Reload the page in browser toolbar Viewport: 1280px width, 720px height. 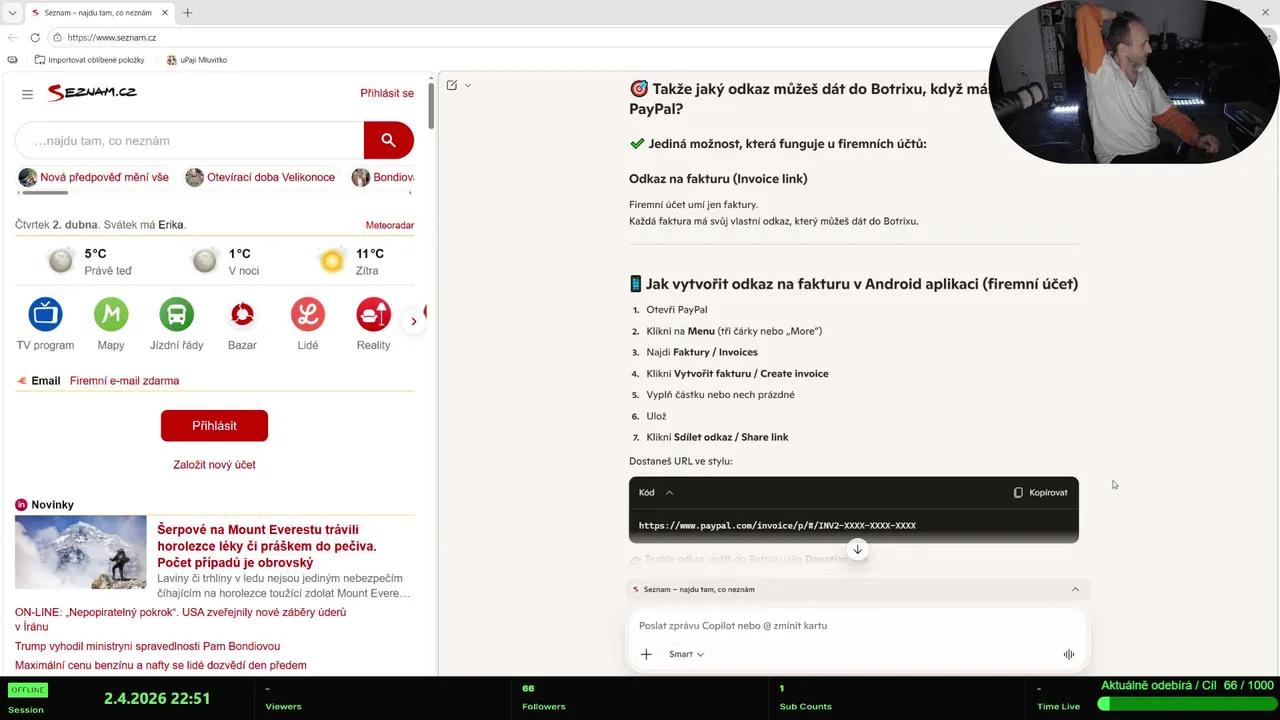coord(35,37)
